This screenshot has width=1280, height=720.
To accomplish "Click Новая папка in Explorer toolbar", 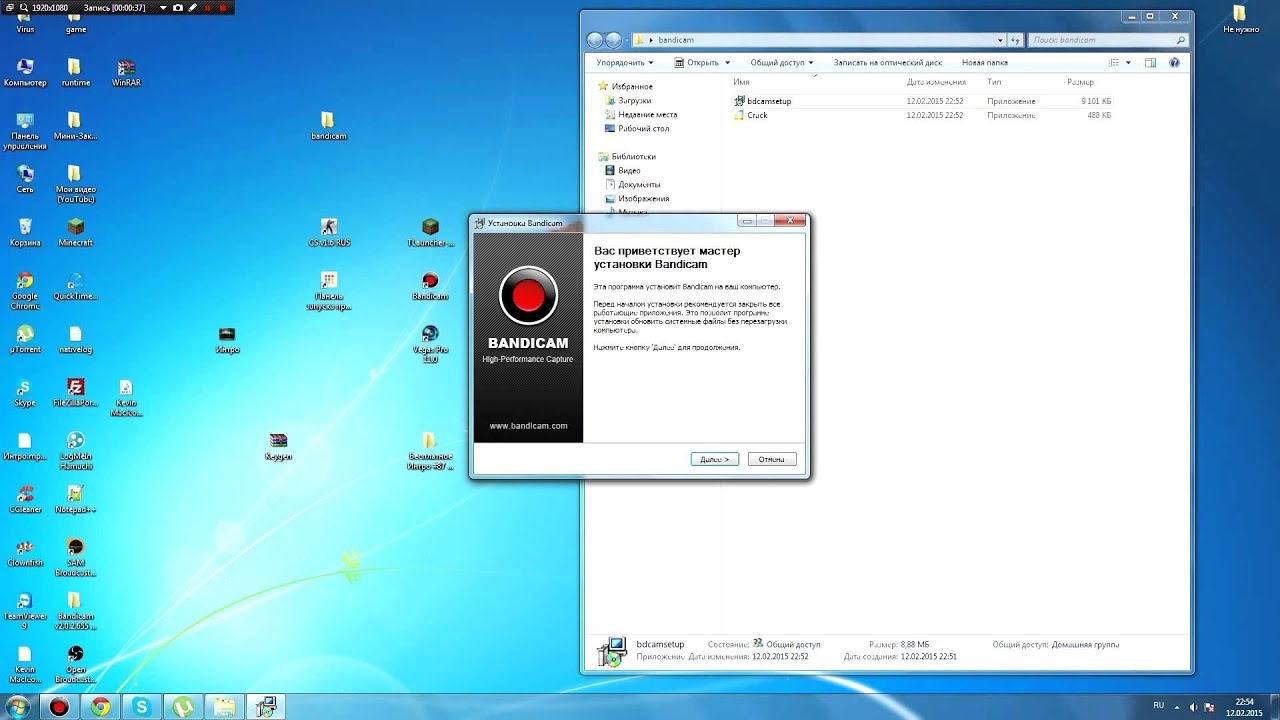I will tap(985, 62).
